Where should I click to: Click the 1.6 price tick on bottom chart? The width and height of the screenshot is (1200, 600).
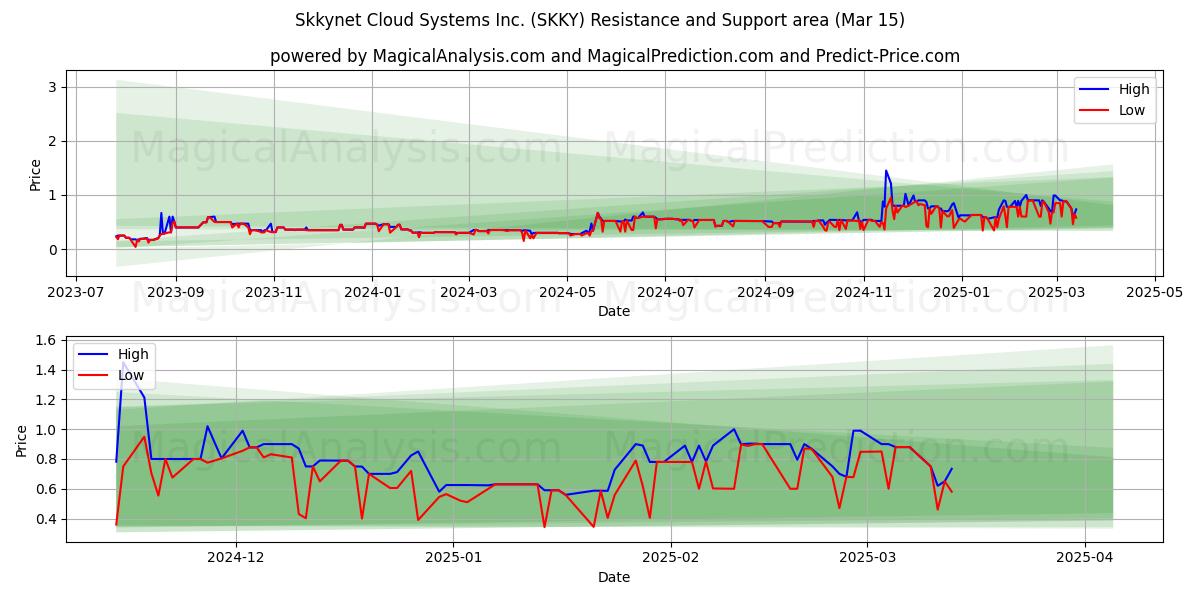coord(47,341)
